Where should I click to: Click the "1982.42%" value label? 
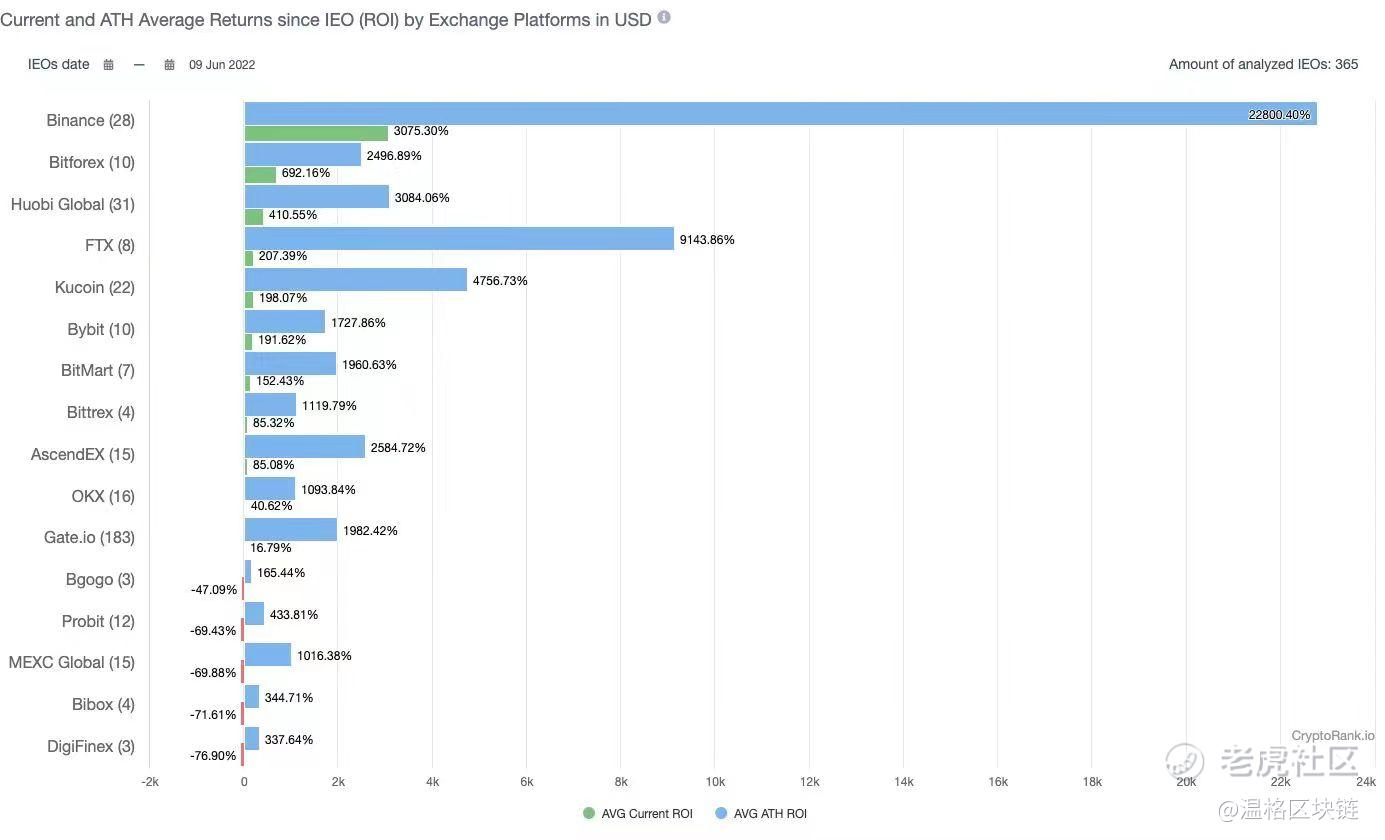370,531
